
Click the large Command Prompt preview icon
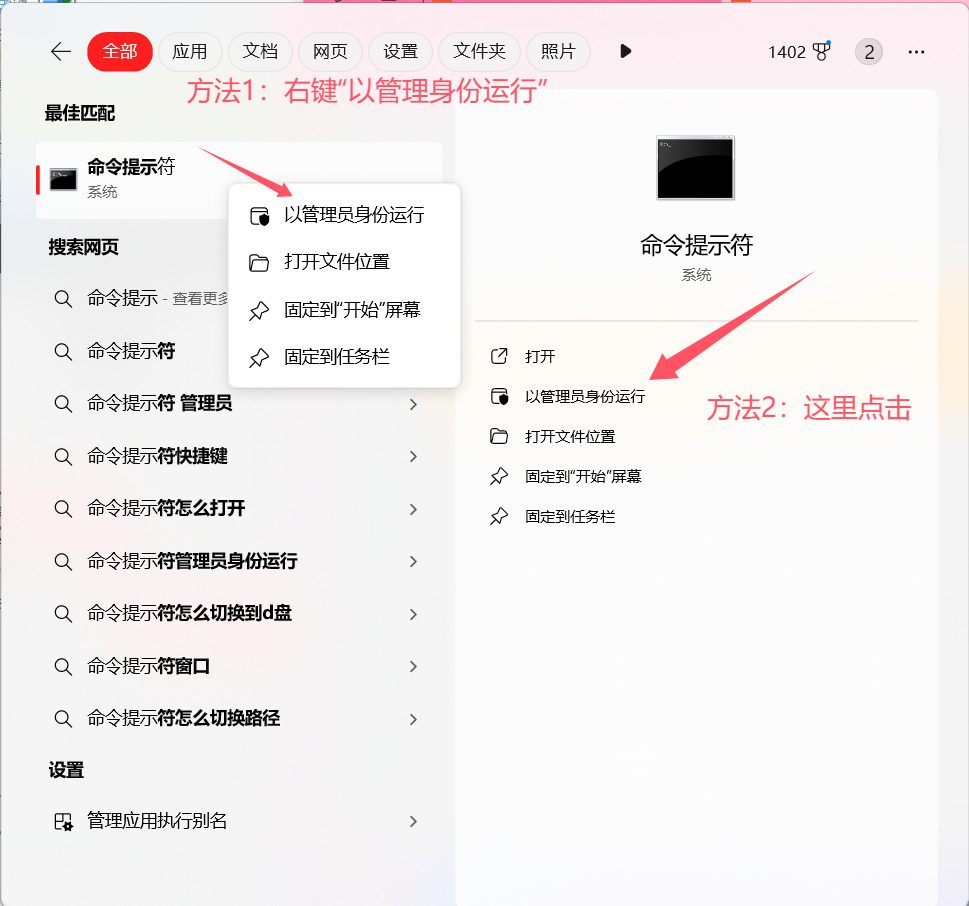(695, 167)
